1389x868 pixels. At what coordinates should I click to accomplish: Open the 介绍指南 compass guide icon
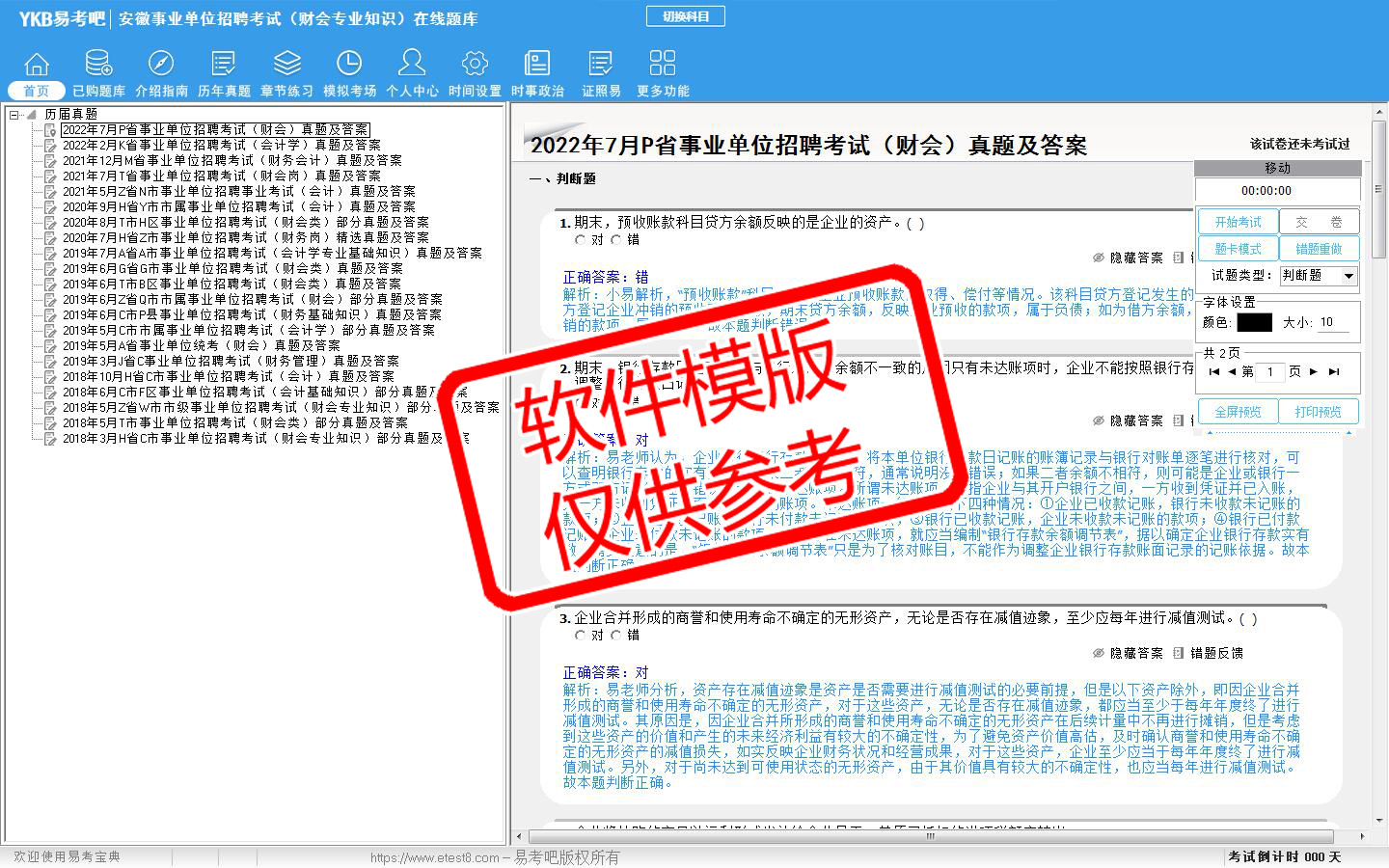tap(161, 64)
